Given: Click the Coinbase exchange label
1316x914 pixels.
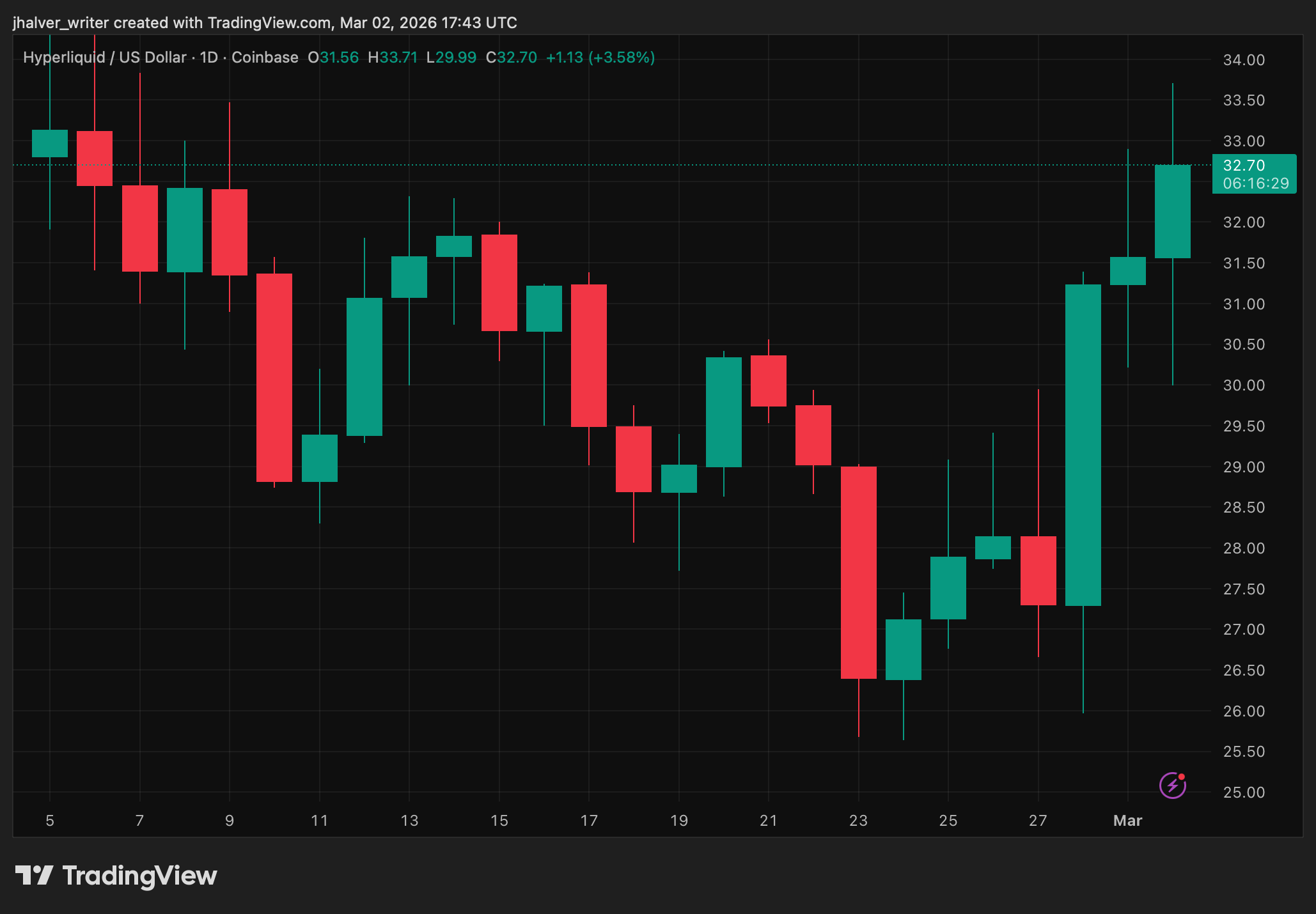Looking at the screenshot, I should click(265, 58).
